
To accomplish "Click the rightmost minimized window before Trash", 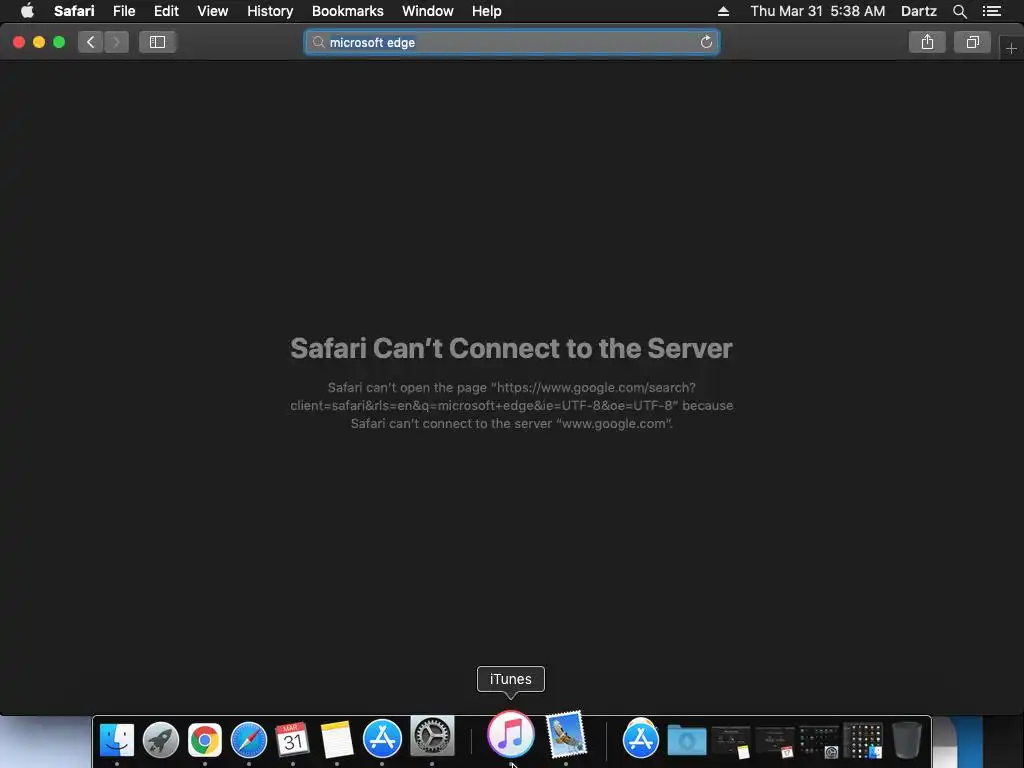I will pos(863,741).
